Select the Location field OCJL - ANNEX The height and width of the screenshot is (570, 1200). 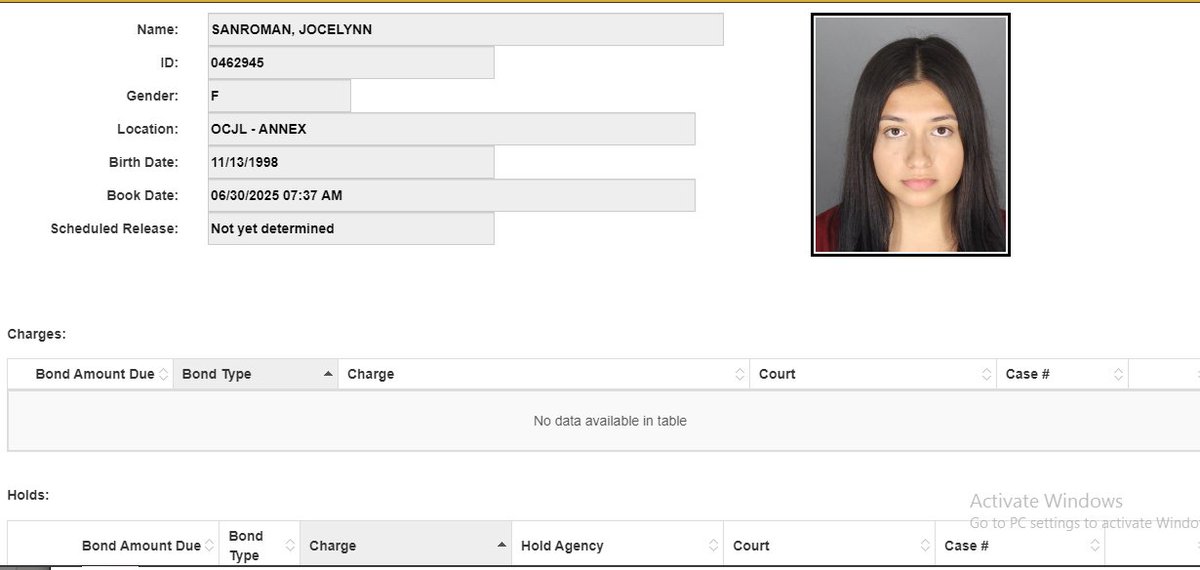coord(451,129)
